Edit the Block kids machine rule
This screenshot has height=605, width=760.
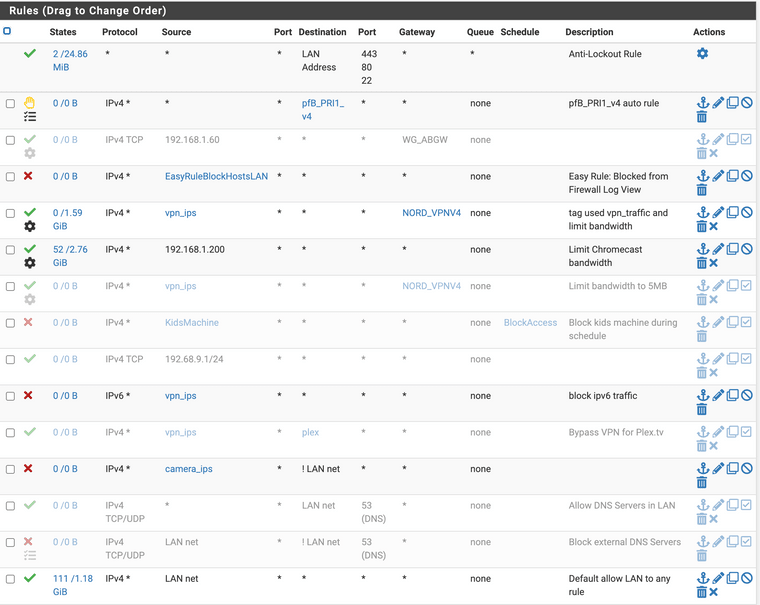pyautogui.click(x=718, y=322)
